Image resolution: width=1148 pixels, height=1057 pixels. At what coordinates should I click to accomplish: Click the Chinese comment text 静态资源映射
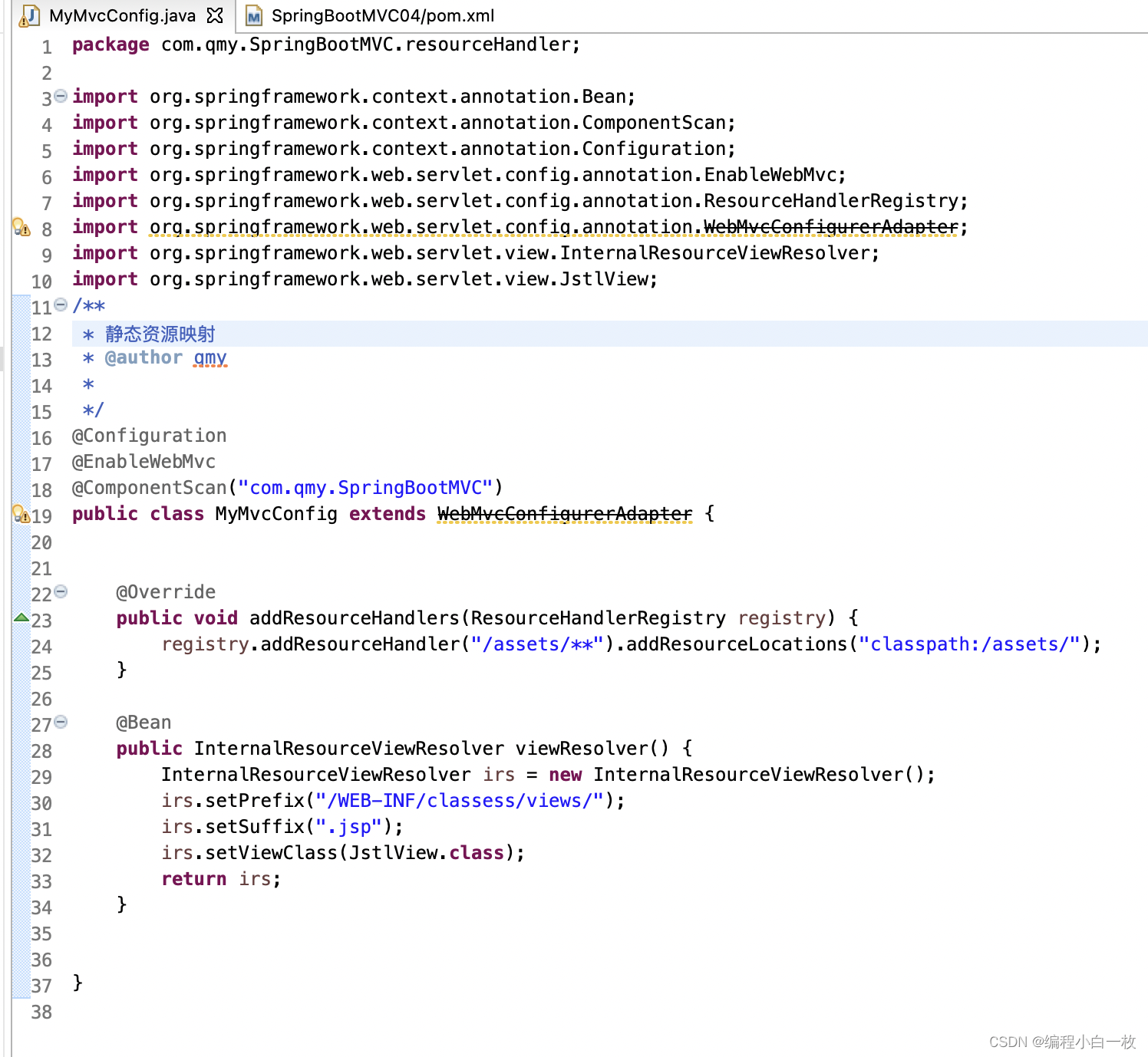click(x=160, y=334)
